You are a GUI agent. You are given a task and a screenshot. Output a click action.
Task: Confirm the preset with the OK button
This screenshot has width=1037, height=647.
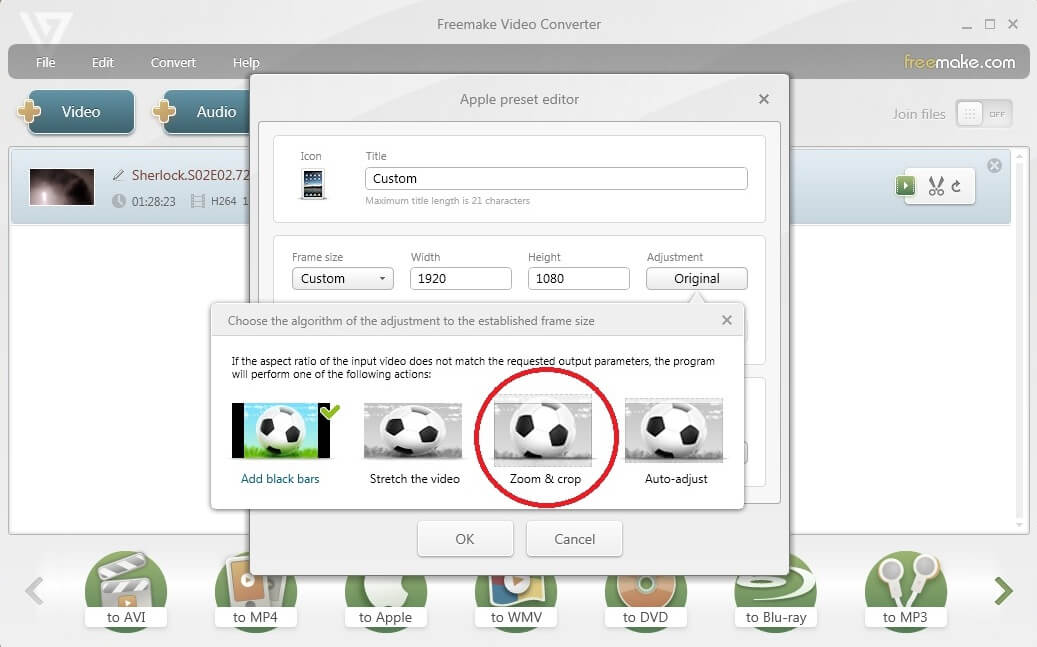coord(465,539)
